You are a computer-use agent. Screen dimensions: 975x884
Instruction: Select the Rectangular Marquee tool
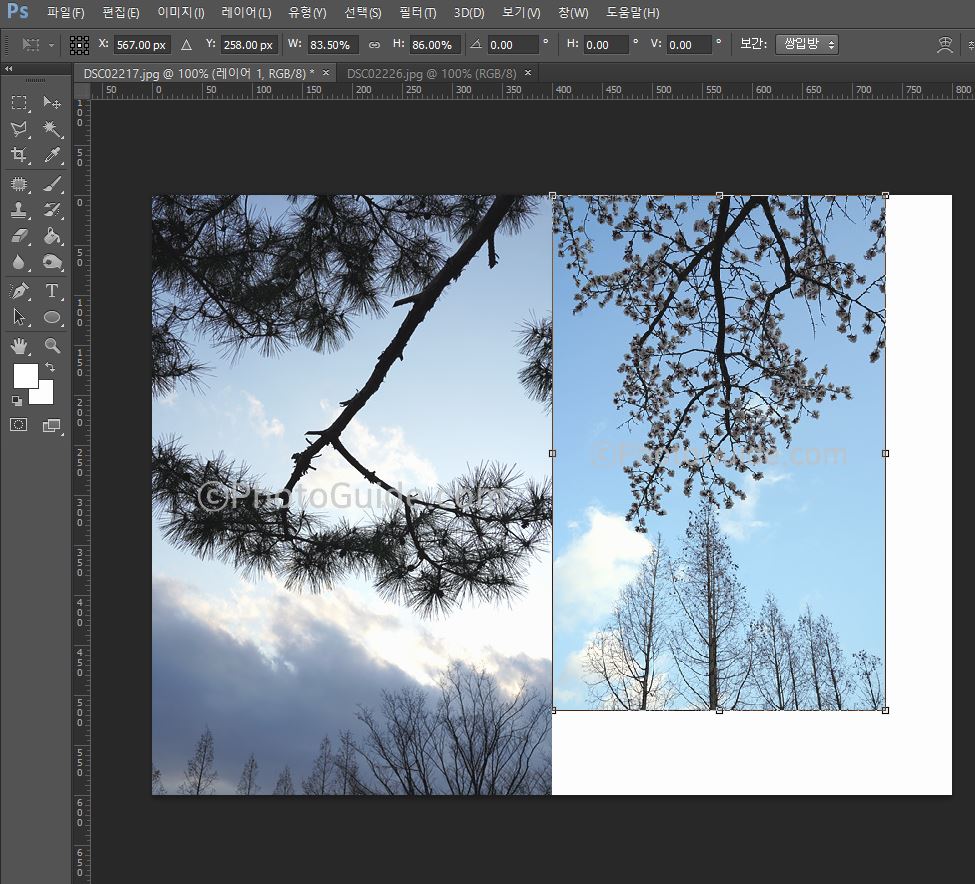click(x=19, y=102)
